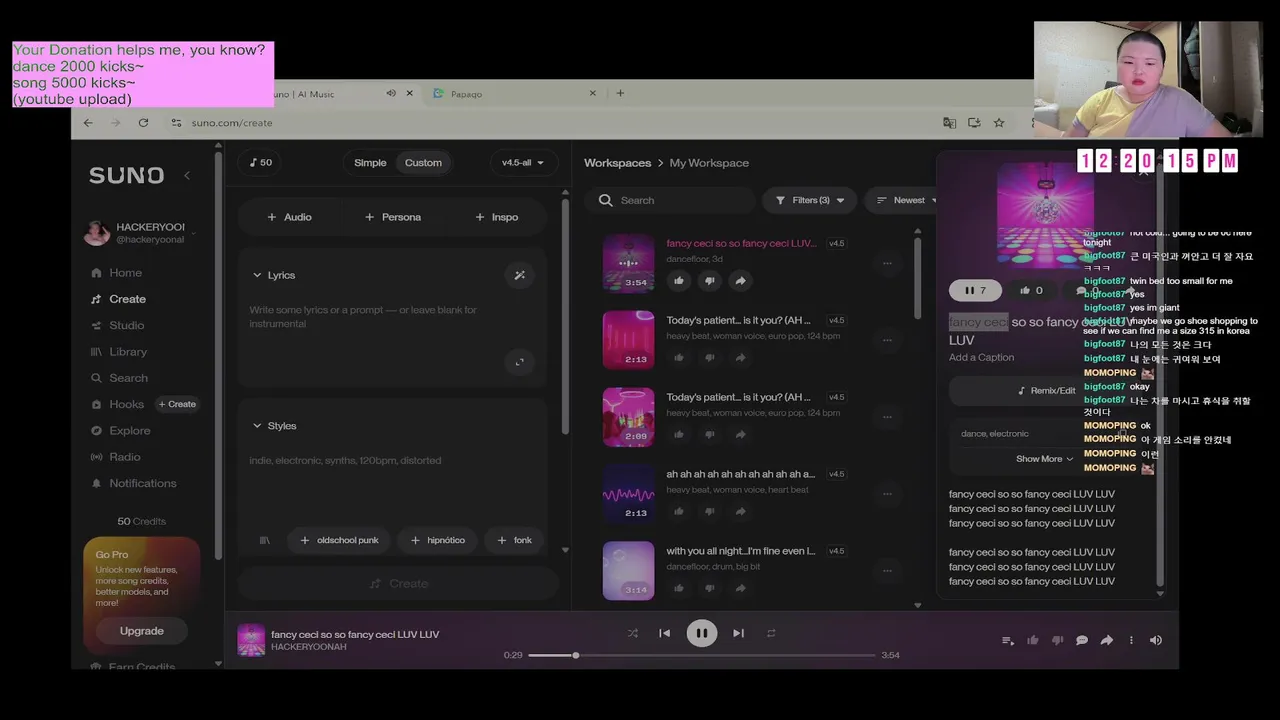Open the 2:13 Today's patient song thumbnail
The height and width of the screenshot is (720, 1280).
tap(628, 340)
